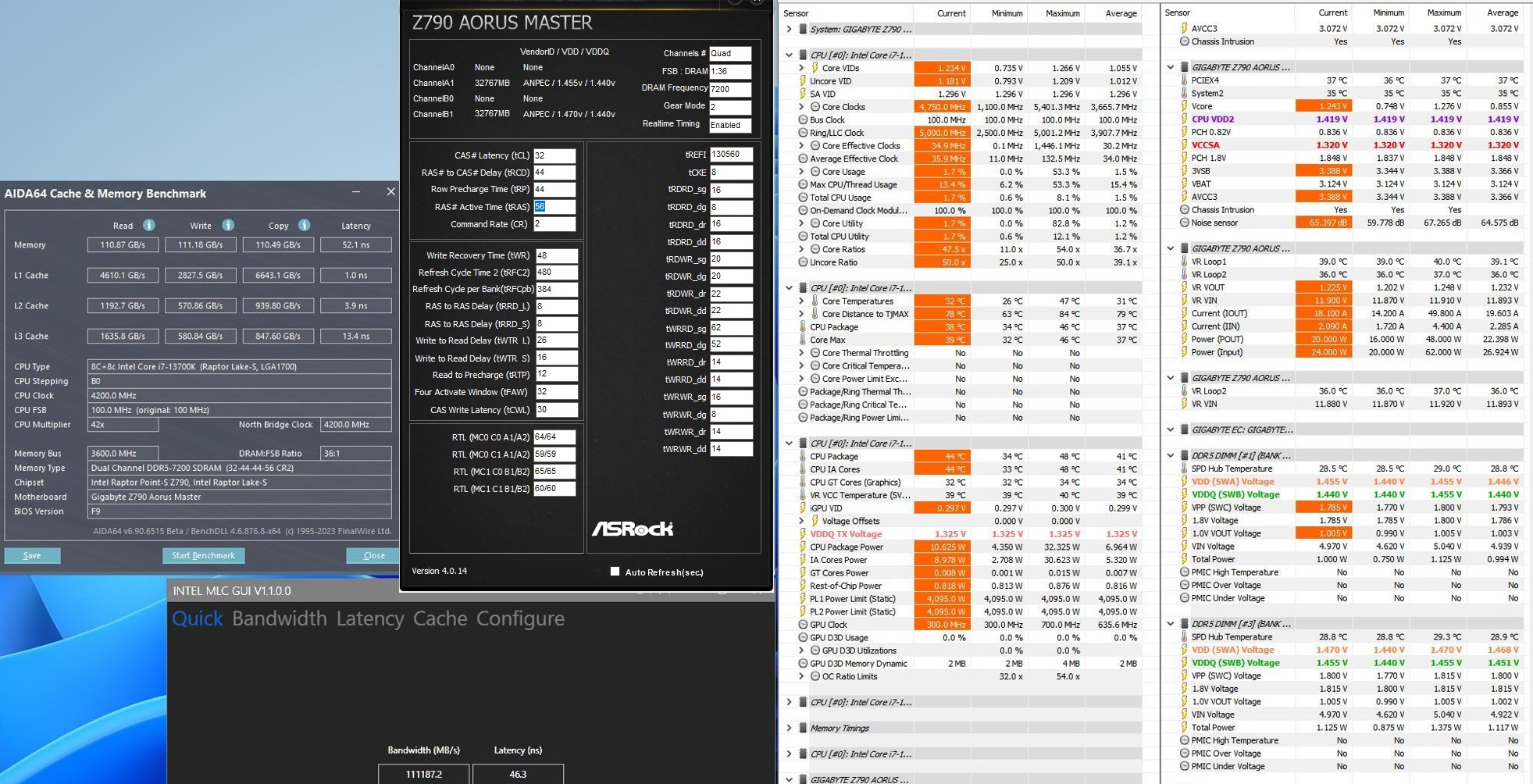Screen dimensions: 1533x784
Task: Expand the Core VIDs row
Action: point(801,68)
